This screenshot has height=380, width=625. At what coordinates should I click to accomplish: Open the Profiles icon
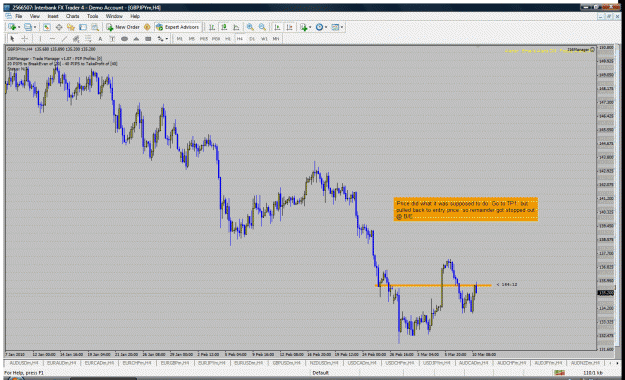(x=28, y=27)
